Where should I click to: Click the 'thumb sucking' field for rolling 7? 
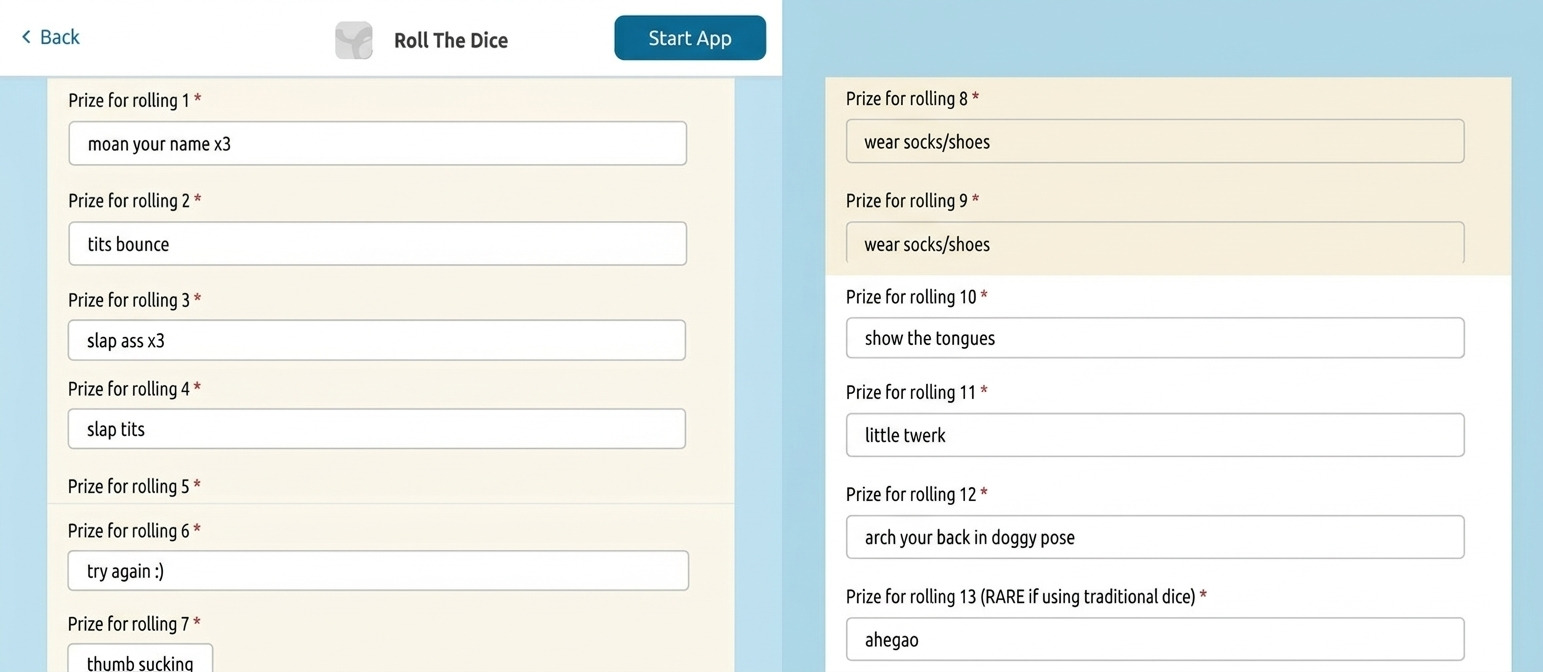(140, 659)
